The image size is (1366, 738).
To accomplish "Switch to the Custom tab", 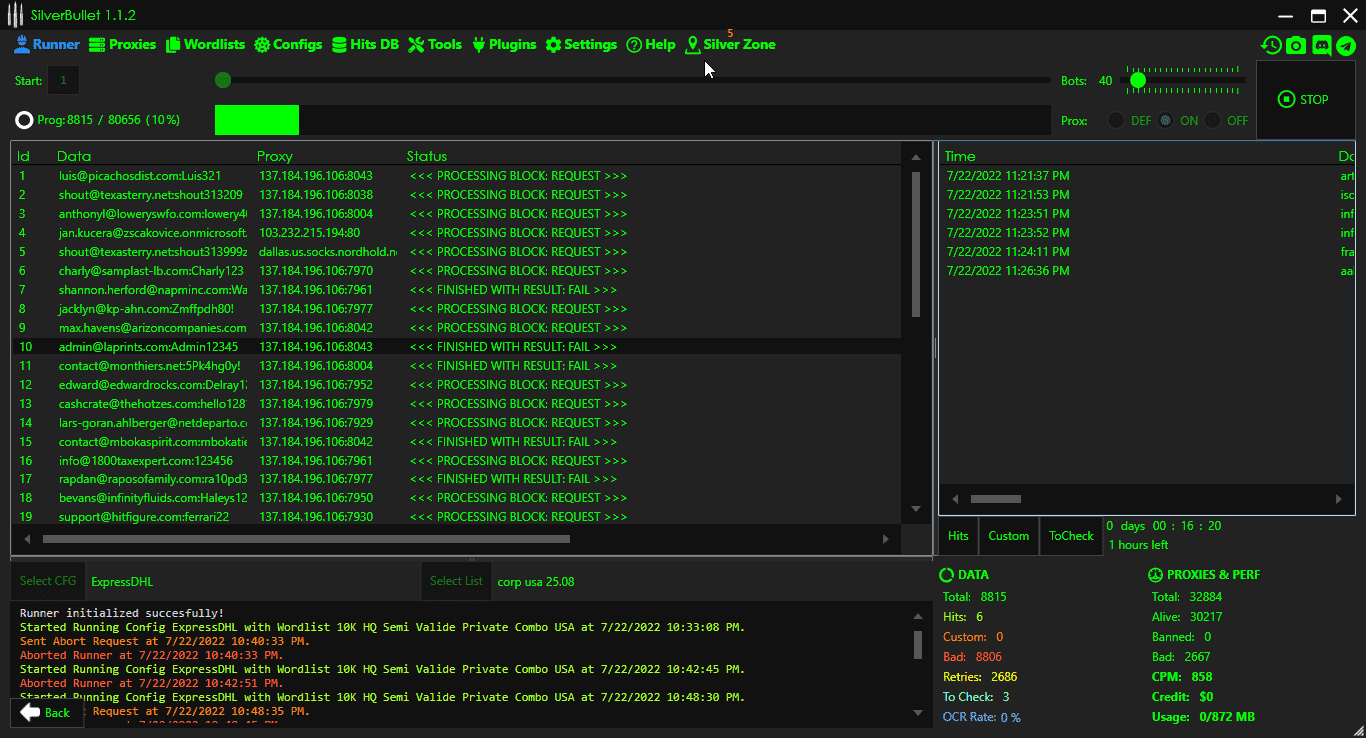I will point(1008,536).
